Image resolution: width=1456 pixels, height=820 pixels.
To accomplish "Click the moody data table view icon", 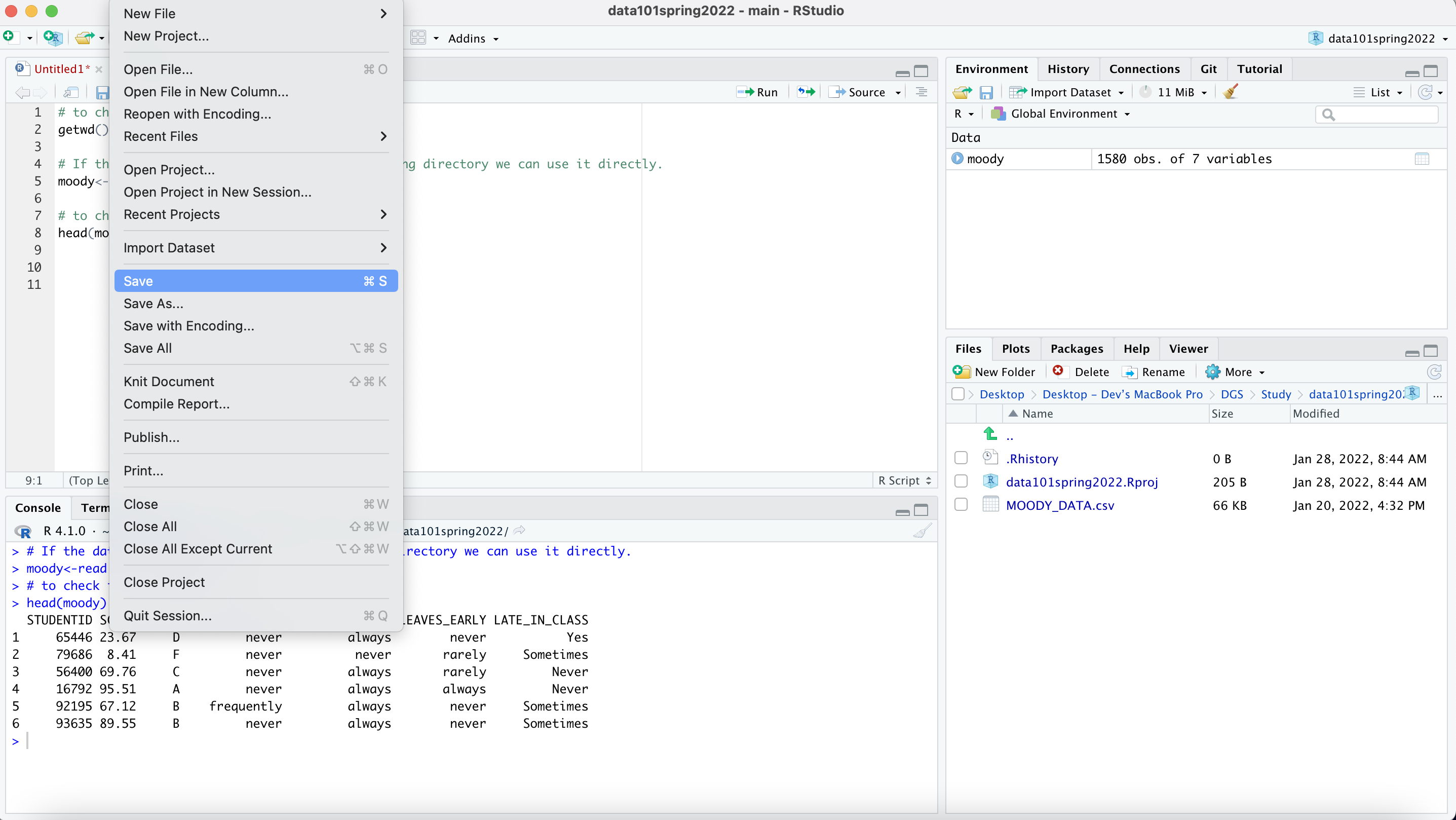I will (1422, 159).
